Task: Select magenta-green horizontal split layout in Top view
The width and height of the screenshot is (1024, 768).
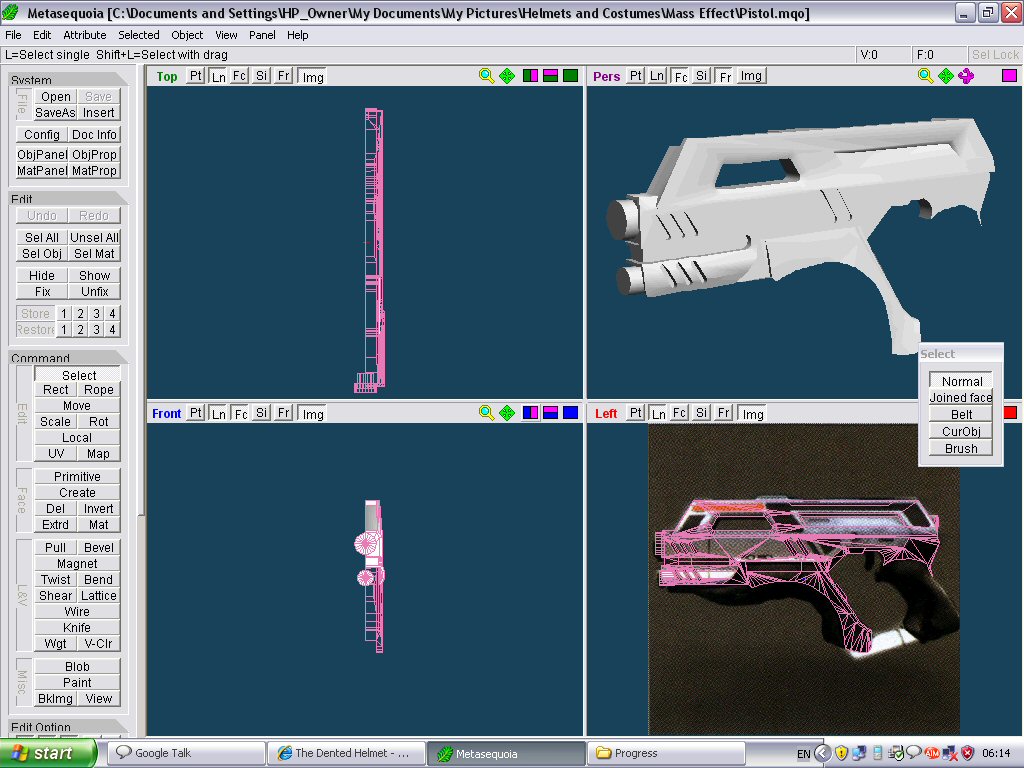Action: pyautogui.click(x=551, y=76)
